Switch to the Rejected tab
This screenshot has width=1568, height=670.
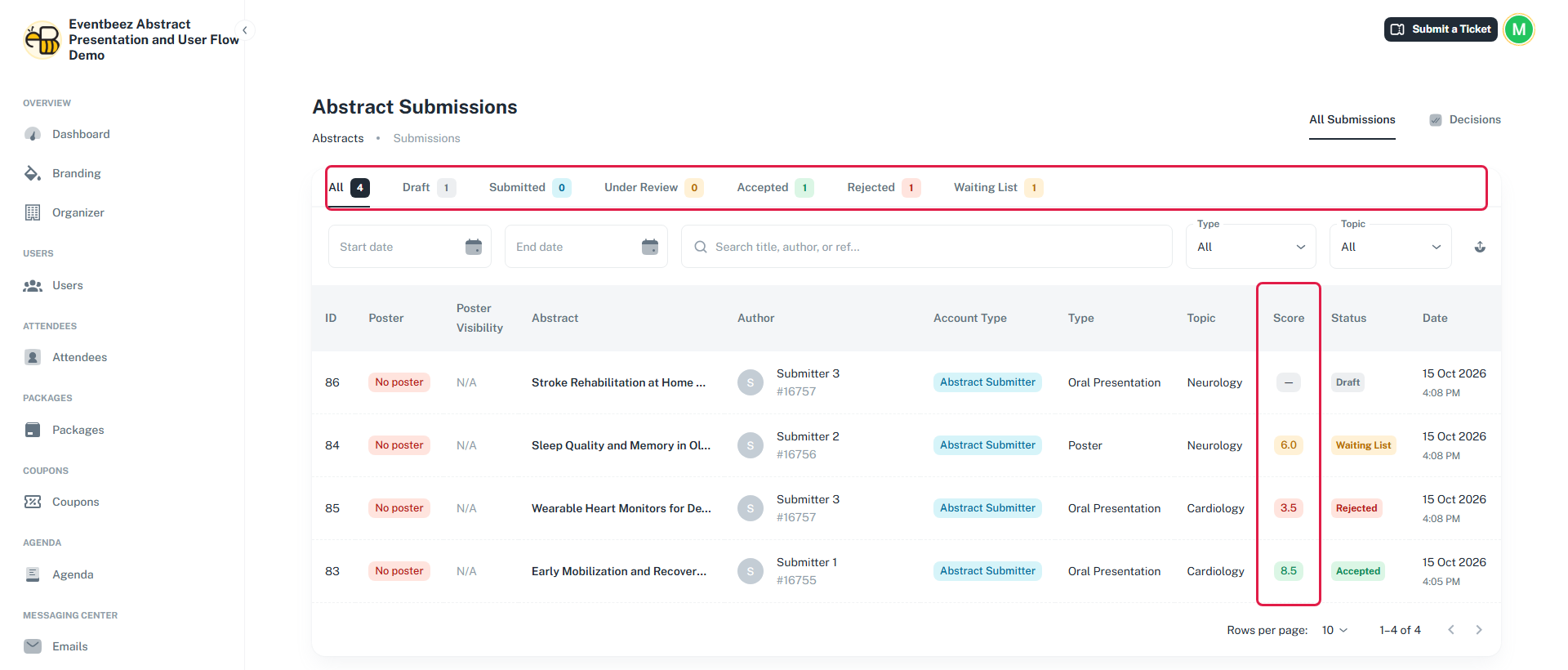click(884, 188)
